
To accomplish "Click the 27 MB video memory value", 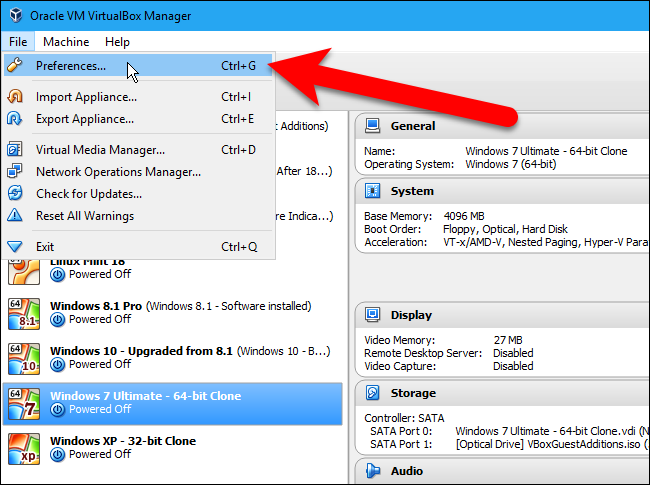I will pyautogui.click(x=508, y=340).
